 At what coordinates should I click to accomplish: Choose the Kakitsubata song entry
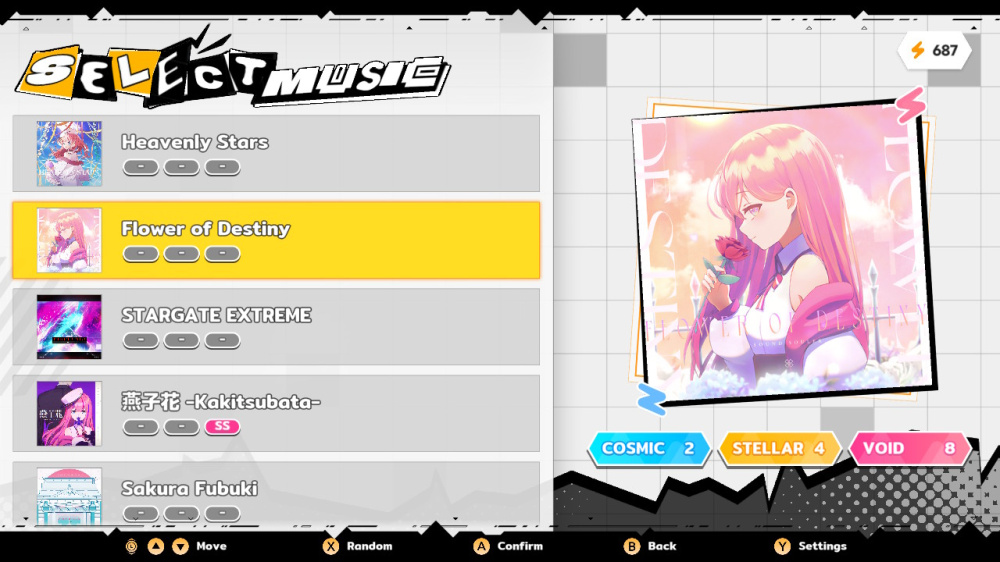[x=276, y=413]
